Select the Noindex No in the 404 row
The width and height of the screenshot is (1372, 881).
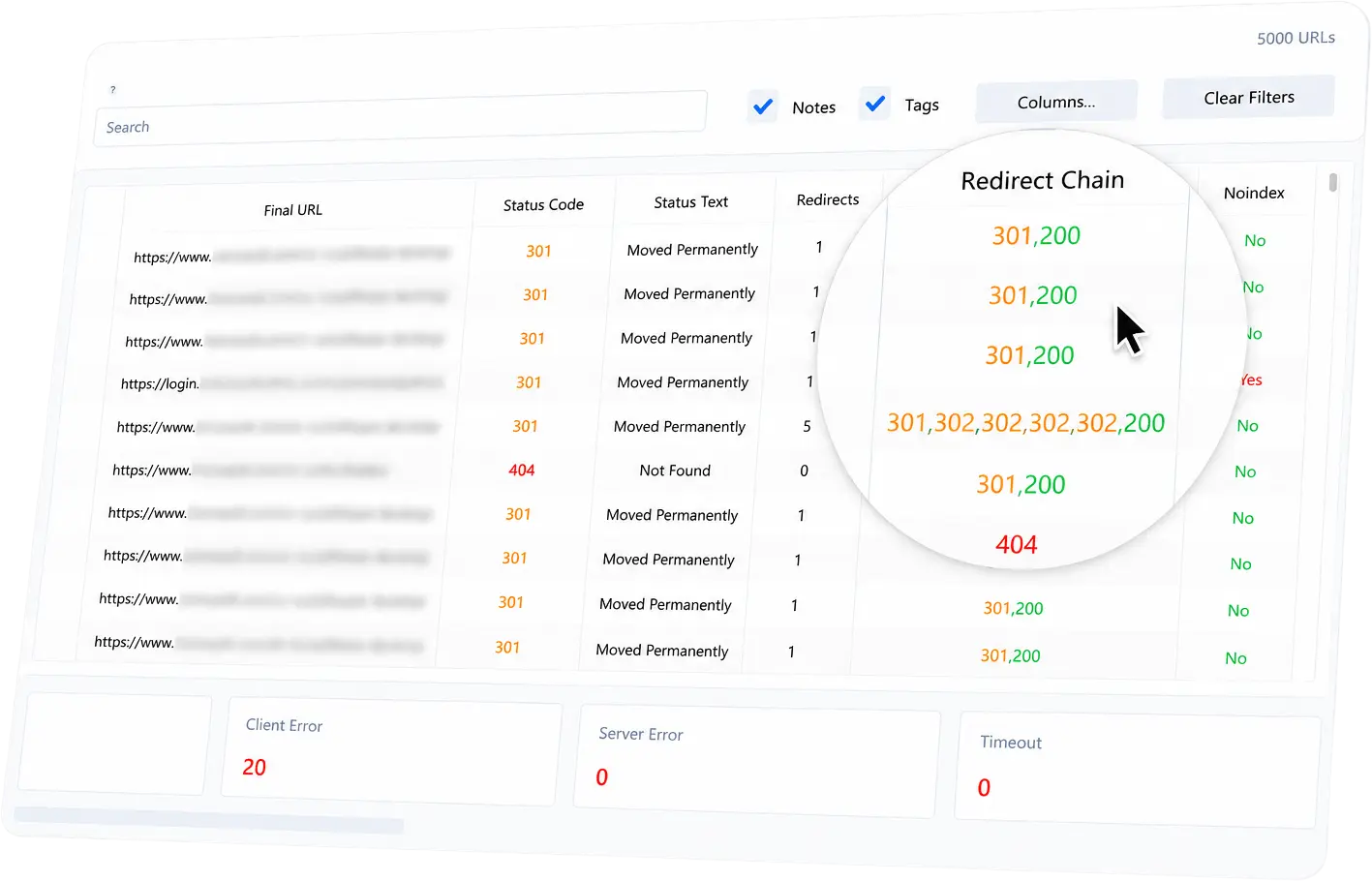pos(1245,471)
